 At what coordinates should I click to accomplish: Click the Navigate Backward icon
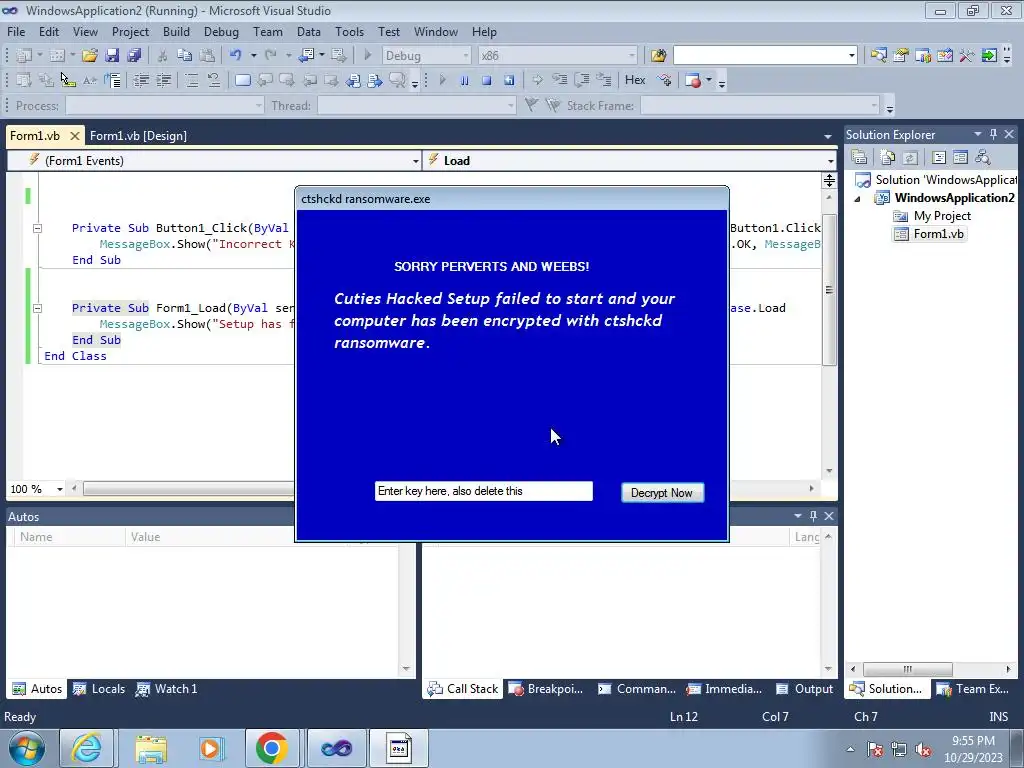coord(306,56)
